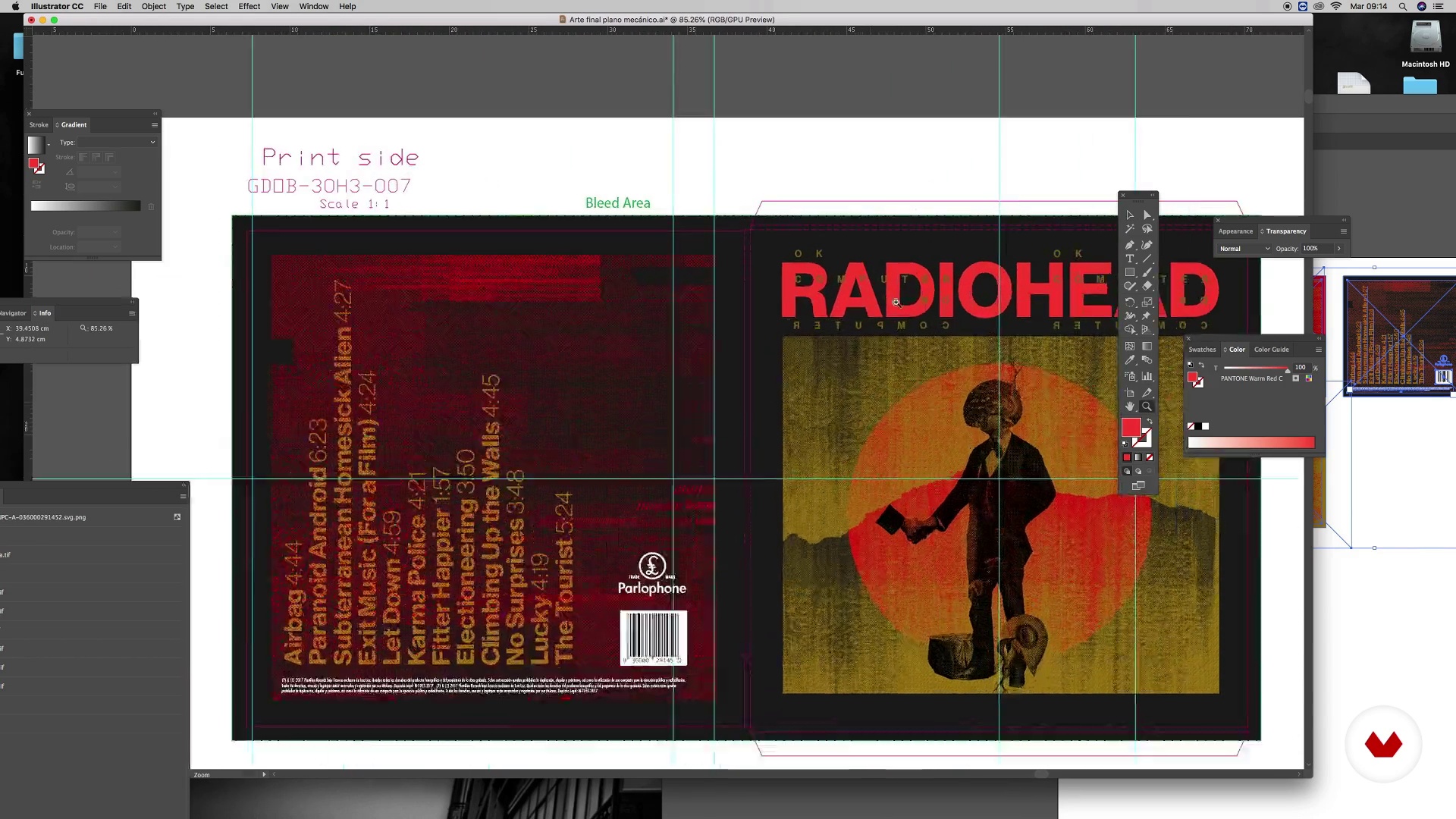Switch to the Navigator tab
This screenshot has height=819, width=1456.
coord(12,313)
